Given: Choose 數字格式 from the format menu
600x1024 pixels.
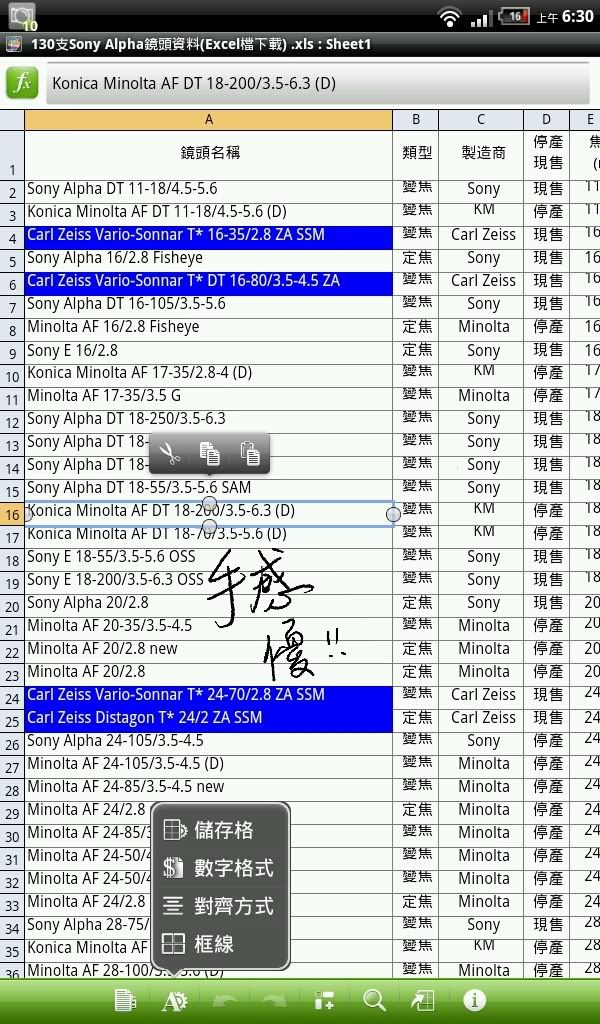Looking at the screenshot, I should (x=222, y=868).
